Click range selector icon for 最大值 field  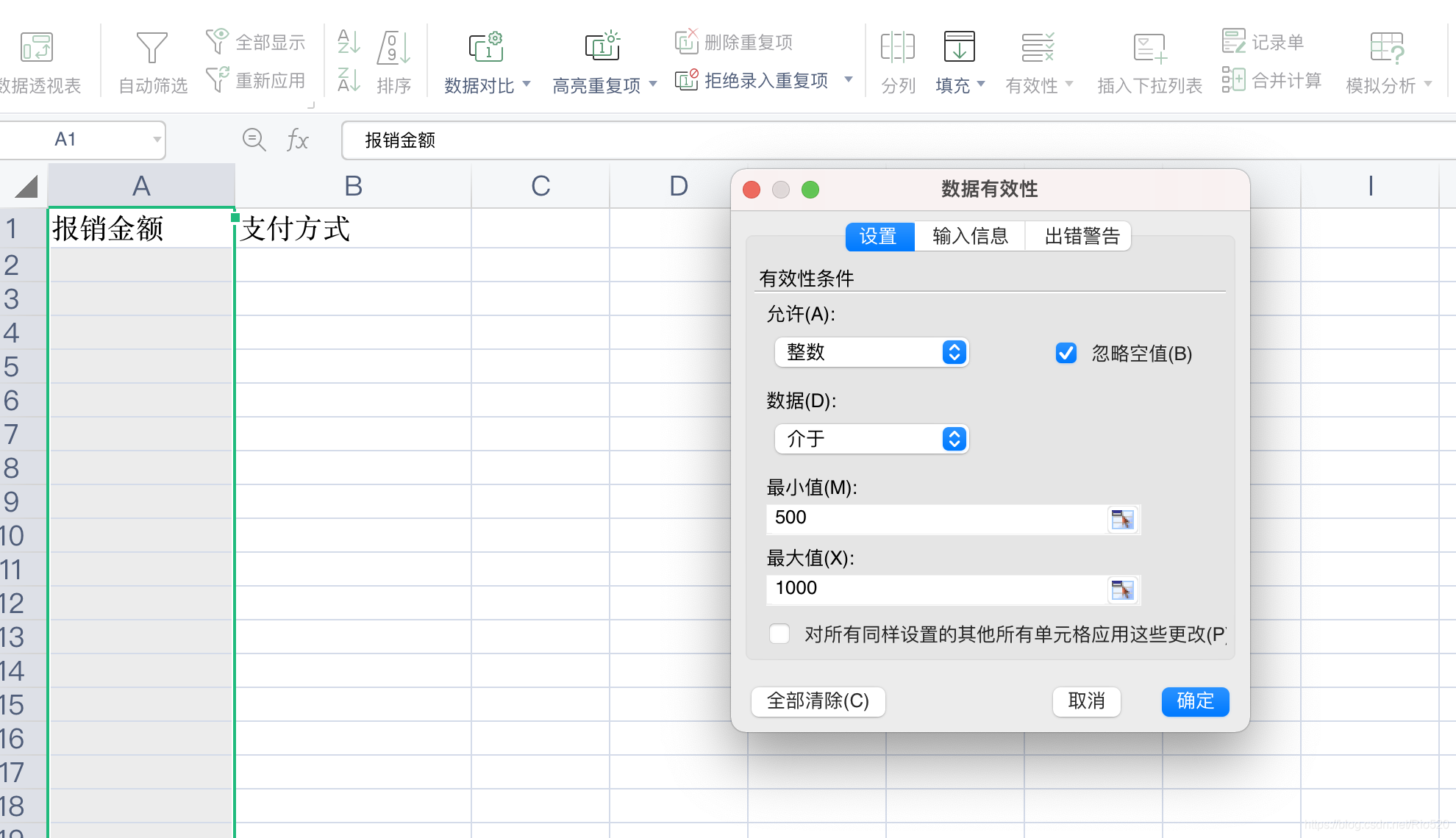coord(1122,590)
